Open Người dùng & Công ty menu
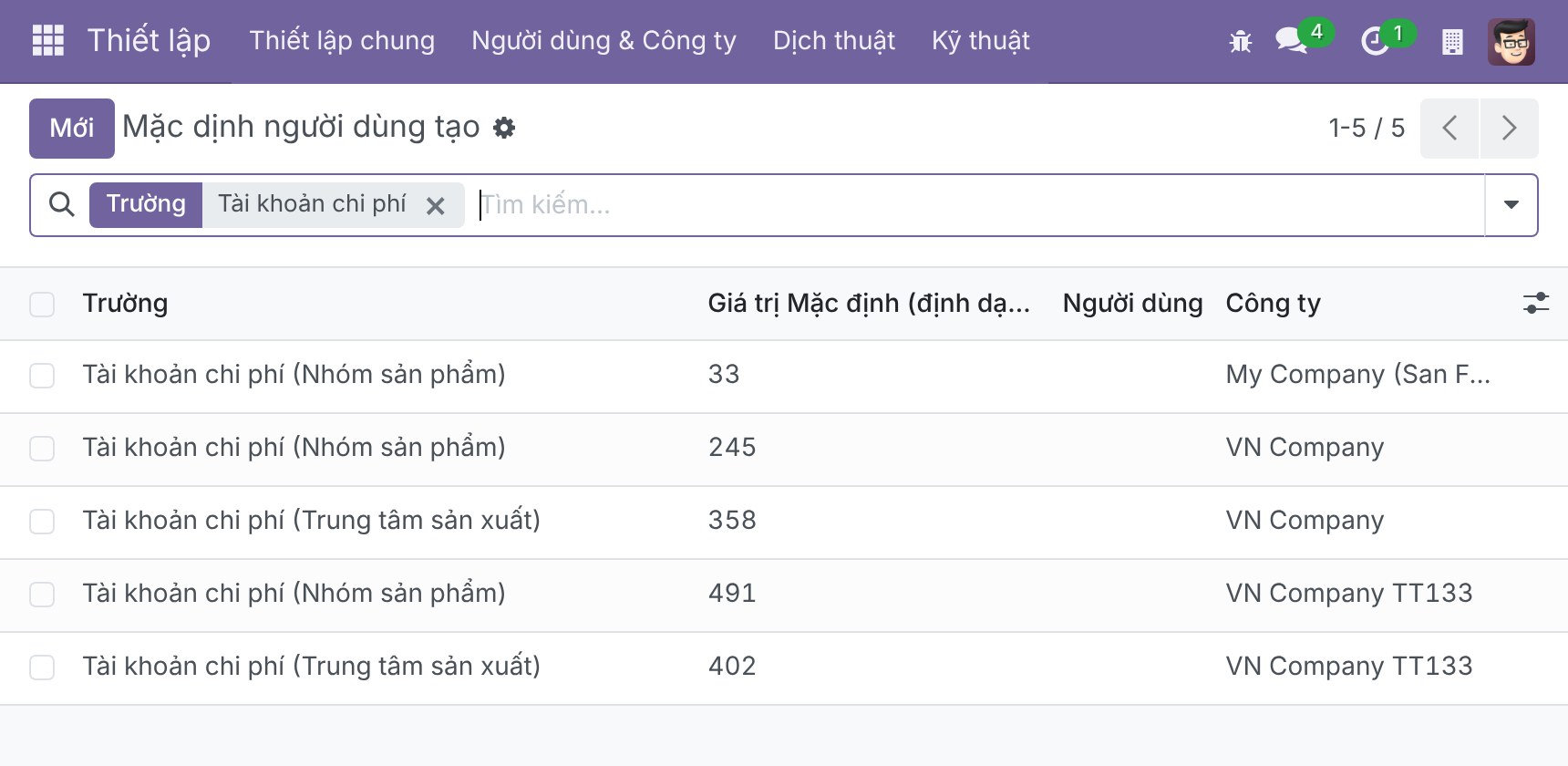The height and width of the screenshot is (766, 1568). (603, 41)
